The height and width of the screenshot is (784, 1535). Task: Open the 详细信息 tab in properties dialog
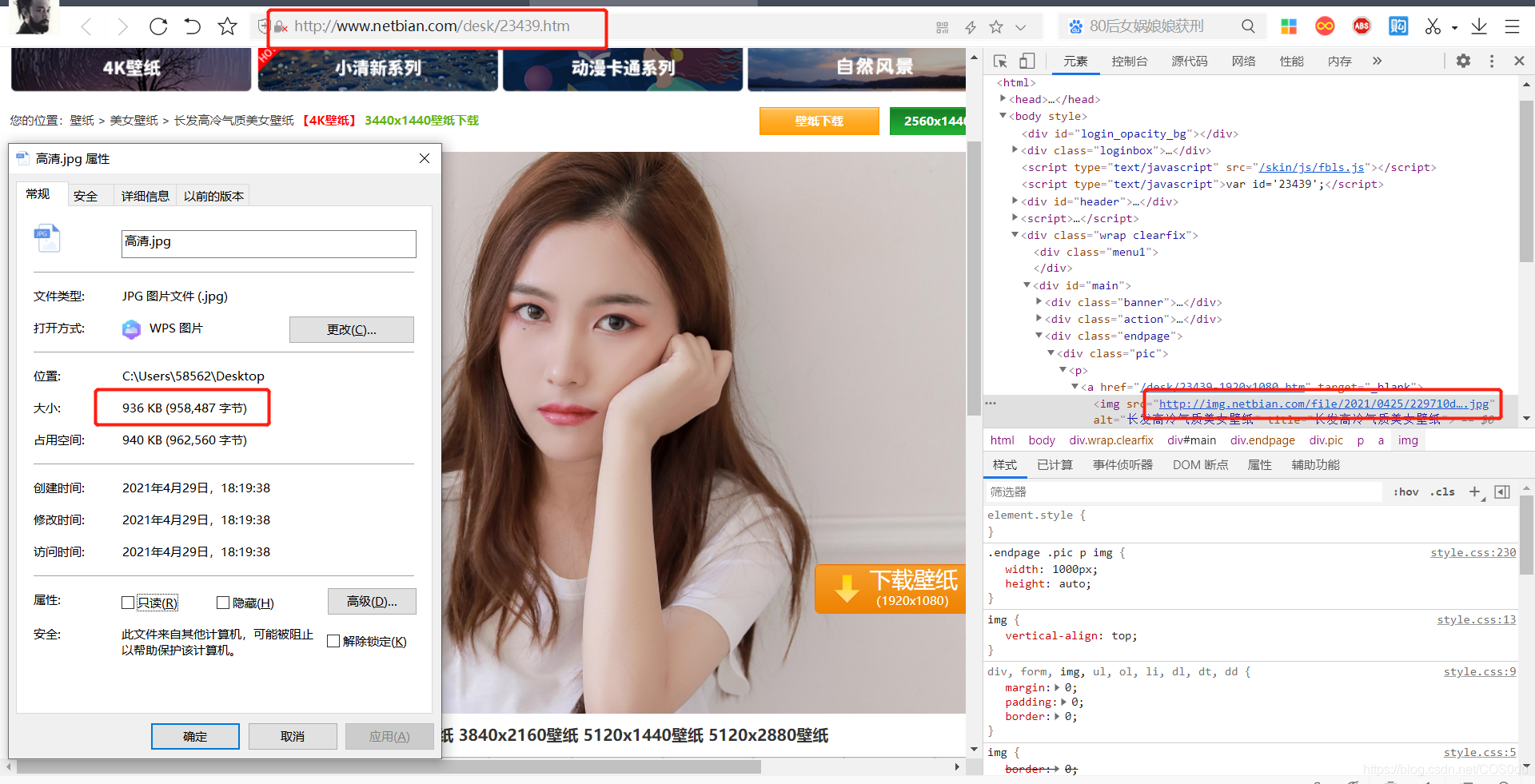(145, 196)
